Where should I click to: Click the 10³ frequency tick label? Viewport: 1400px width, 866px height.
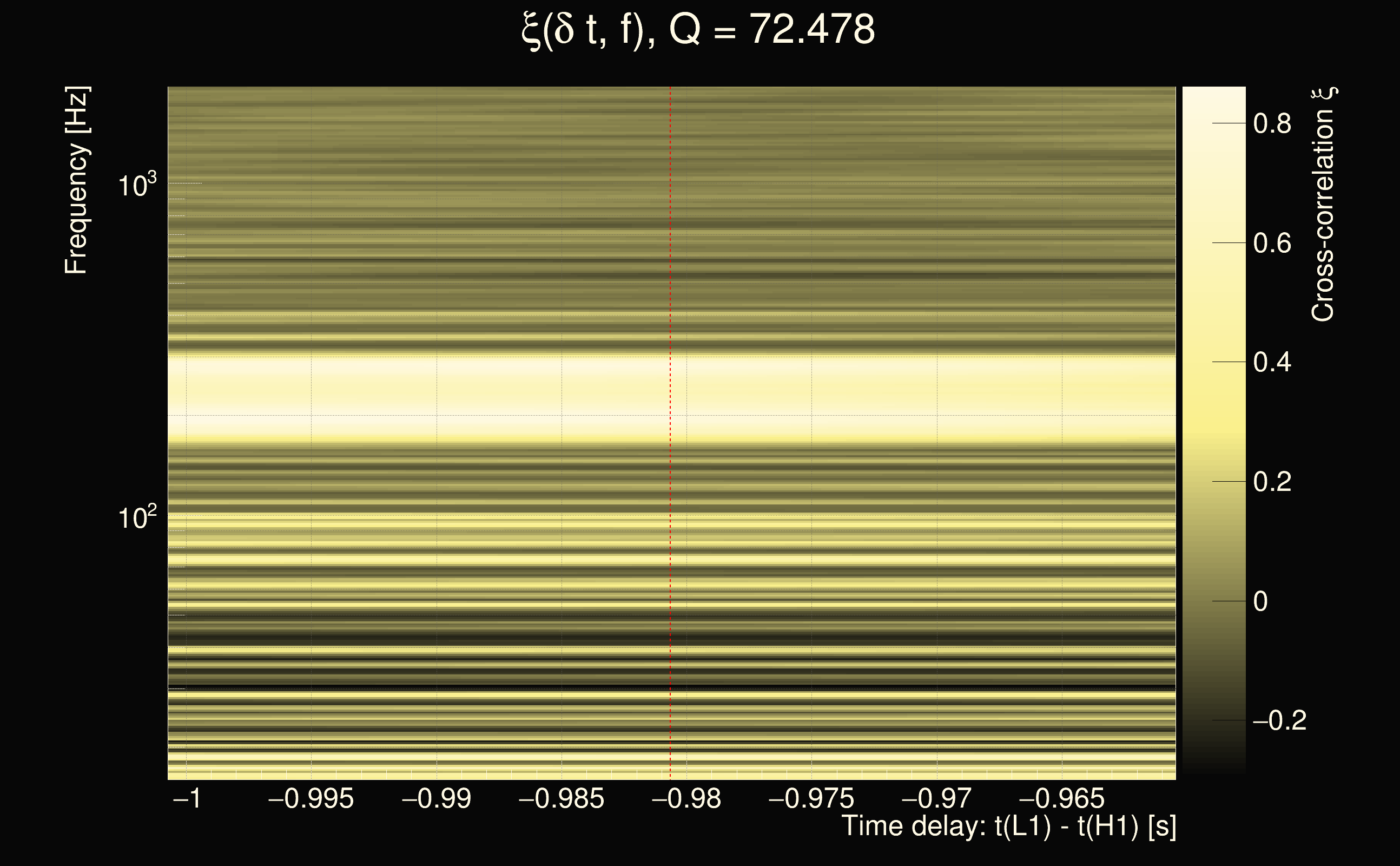136,186
